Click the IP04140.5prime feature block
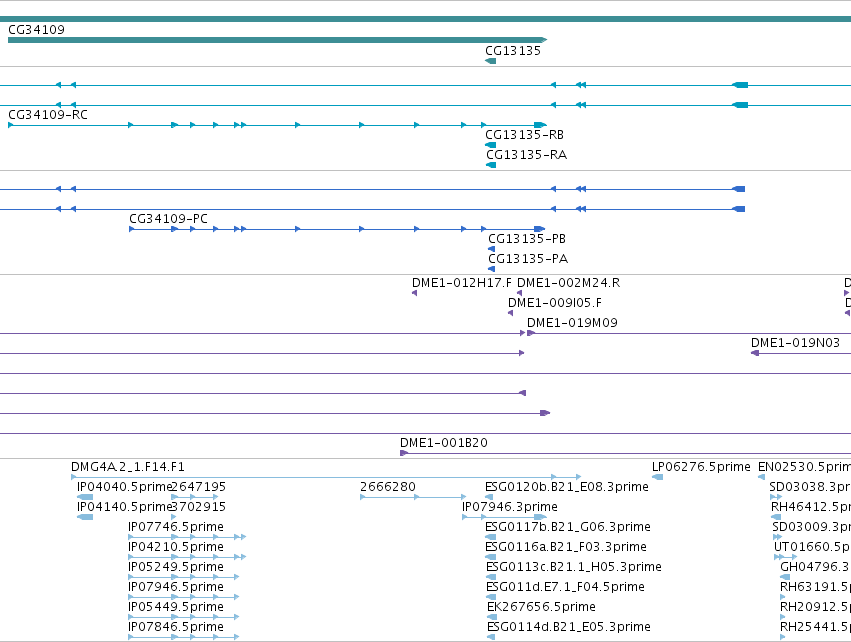This screenshot has width=851, height=642. click(x=85, y=517)
